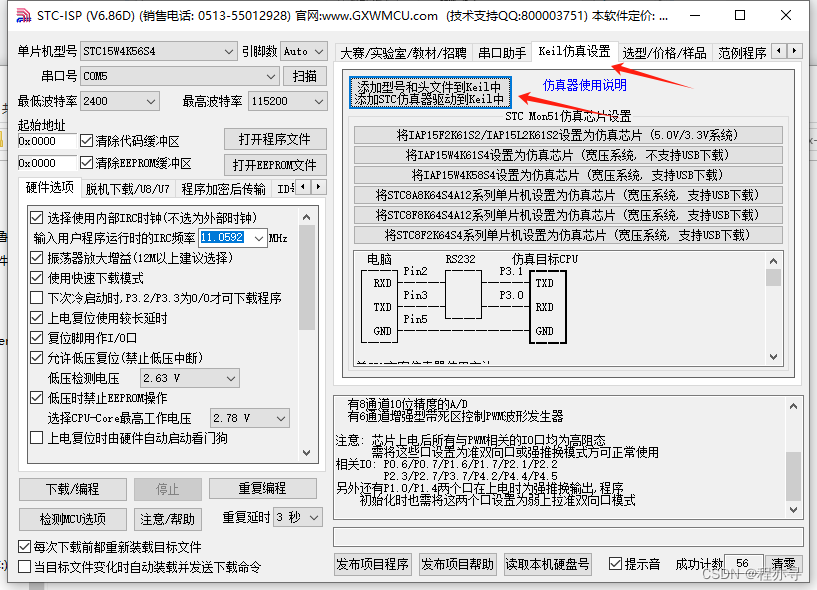Screen dimensions: 817x590
Task: Click 将IAP15W4K58S4设置为仿真芯片 button
Action: tap(568, 175)
